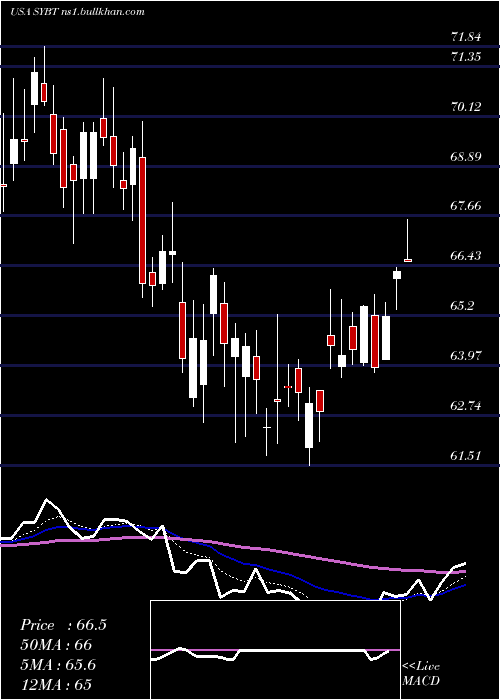
Task: Click the 63.97 price level label
Action: (467, 356)
